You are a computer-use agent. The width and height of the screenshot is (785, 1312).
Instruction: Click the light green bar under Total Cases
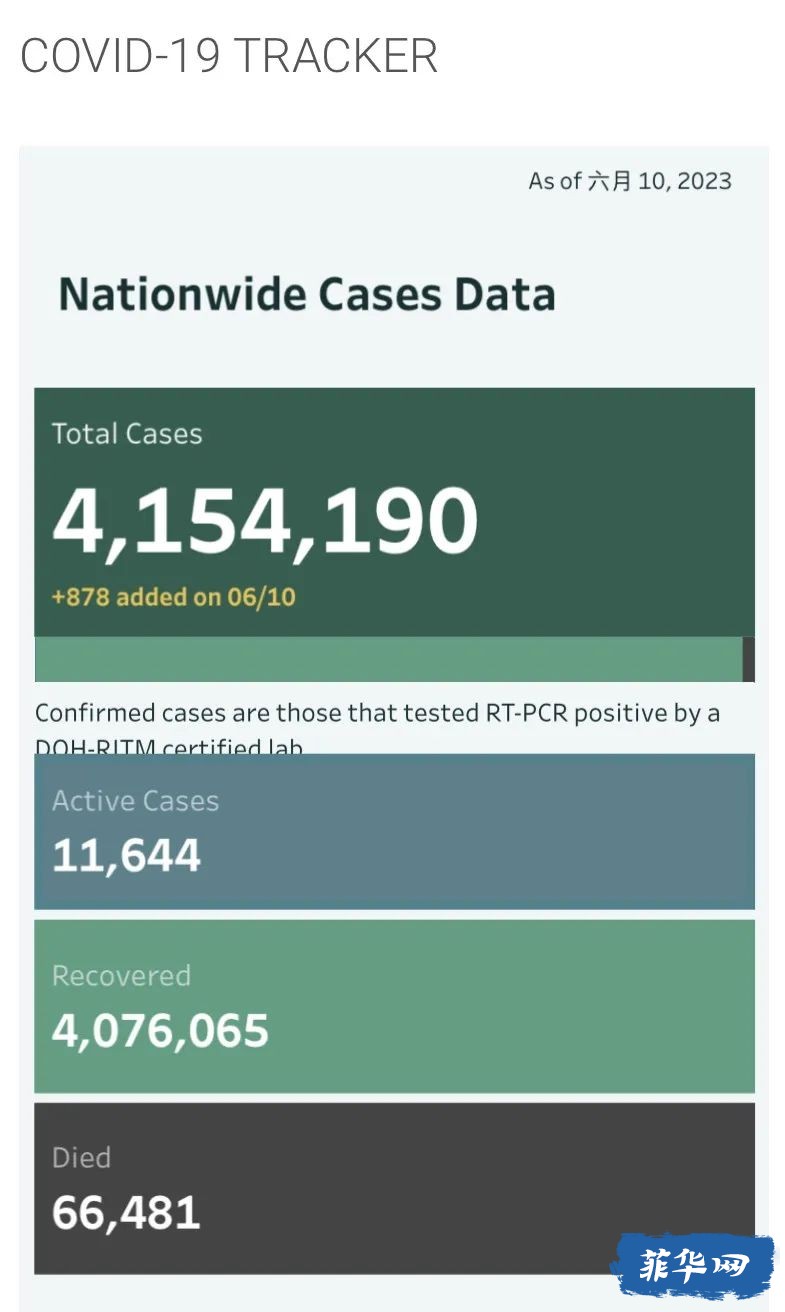[x=388, y=659]
